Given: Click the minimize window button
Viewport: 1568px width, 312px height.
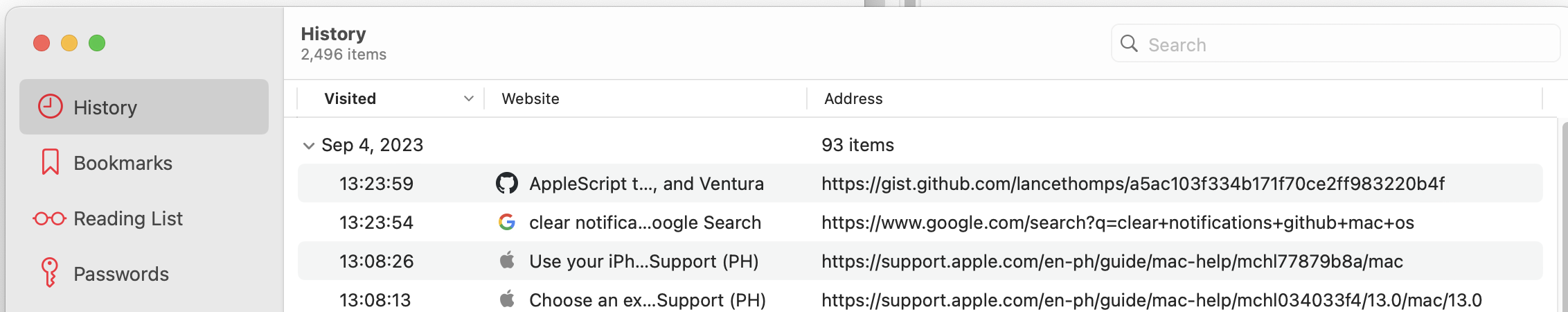Looking at the screenshot, I should pos(69,43).
